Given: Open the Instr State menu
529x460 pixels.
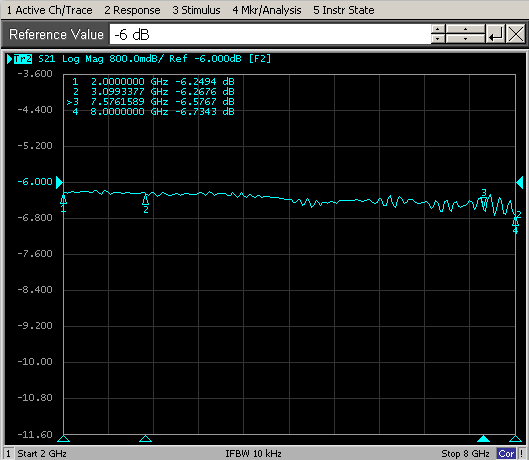Looking at the screenshot, I should point(344,10).
